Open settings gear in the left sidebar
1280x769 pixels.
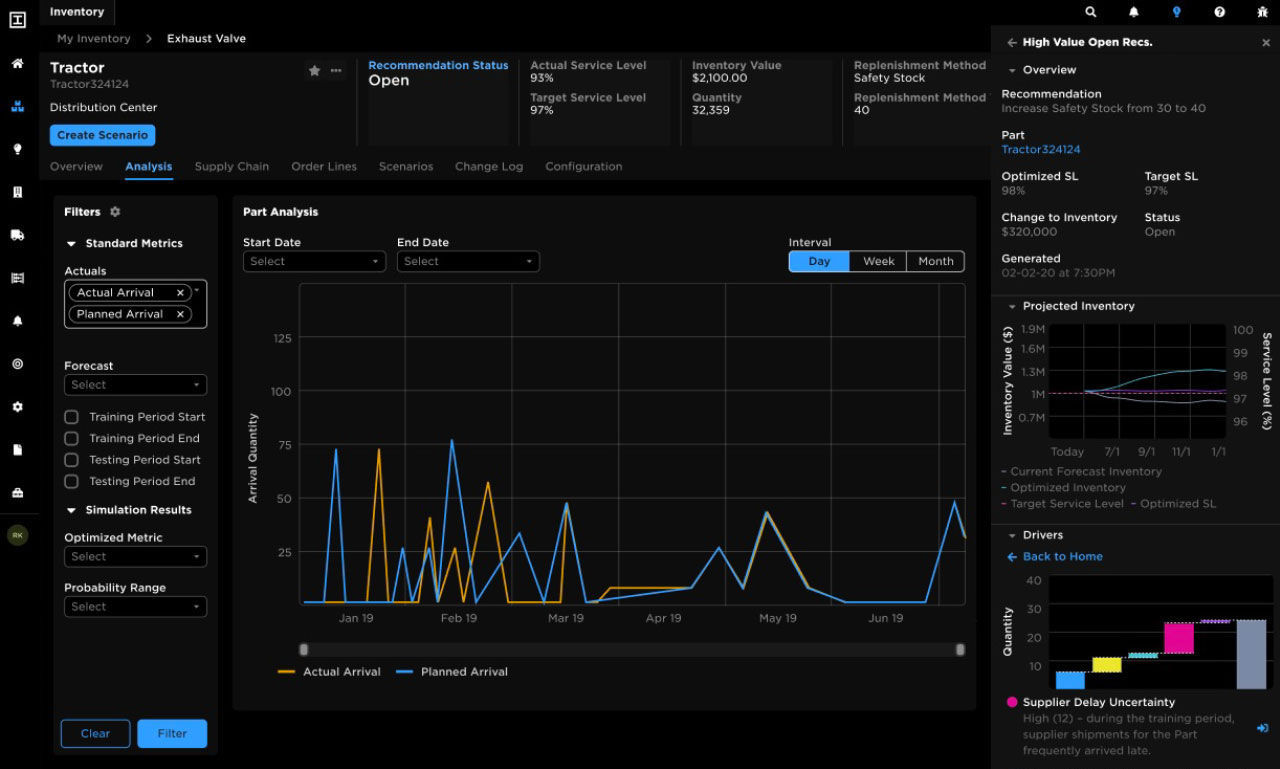pos(17,407)
